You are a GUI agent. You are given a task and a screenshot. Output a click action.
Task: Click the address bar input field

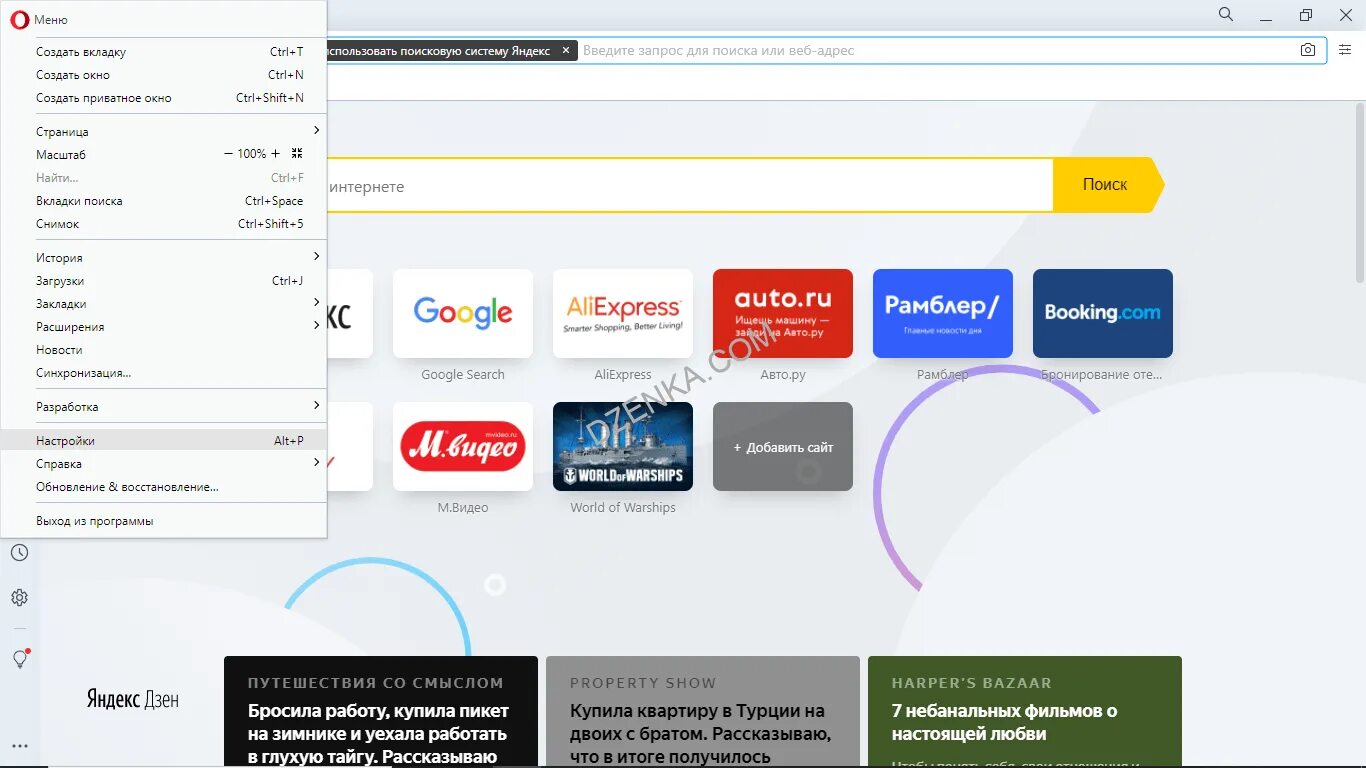coord(935,50)
